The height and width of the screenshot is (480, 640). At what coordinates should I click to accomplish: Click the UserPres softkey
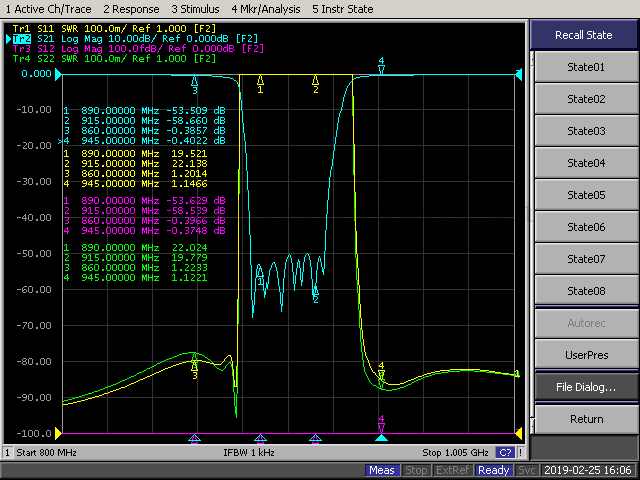(x=586, y=355)
